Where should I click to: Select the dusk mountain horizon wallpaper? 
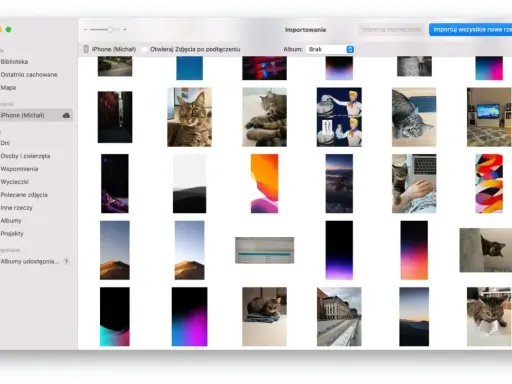[414, 317]
